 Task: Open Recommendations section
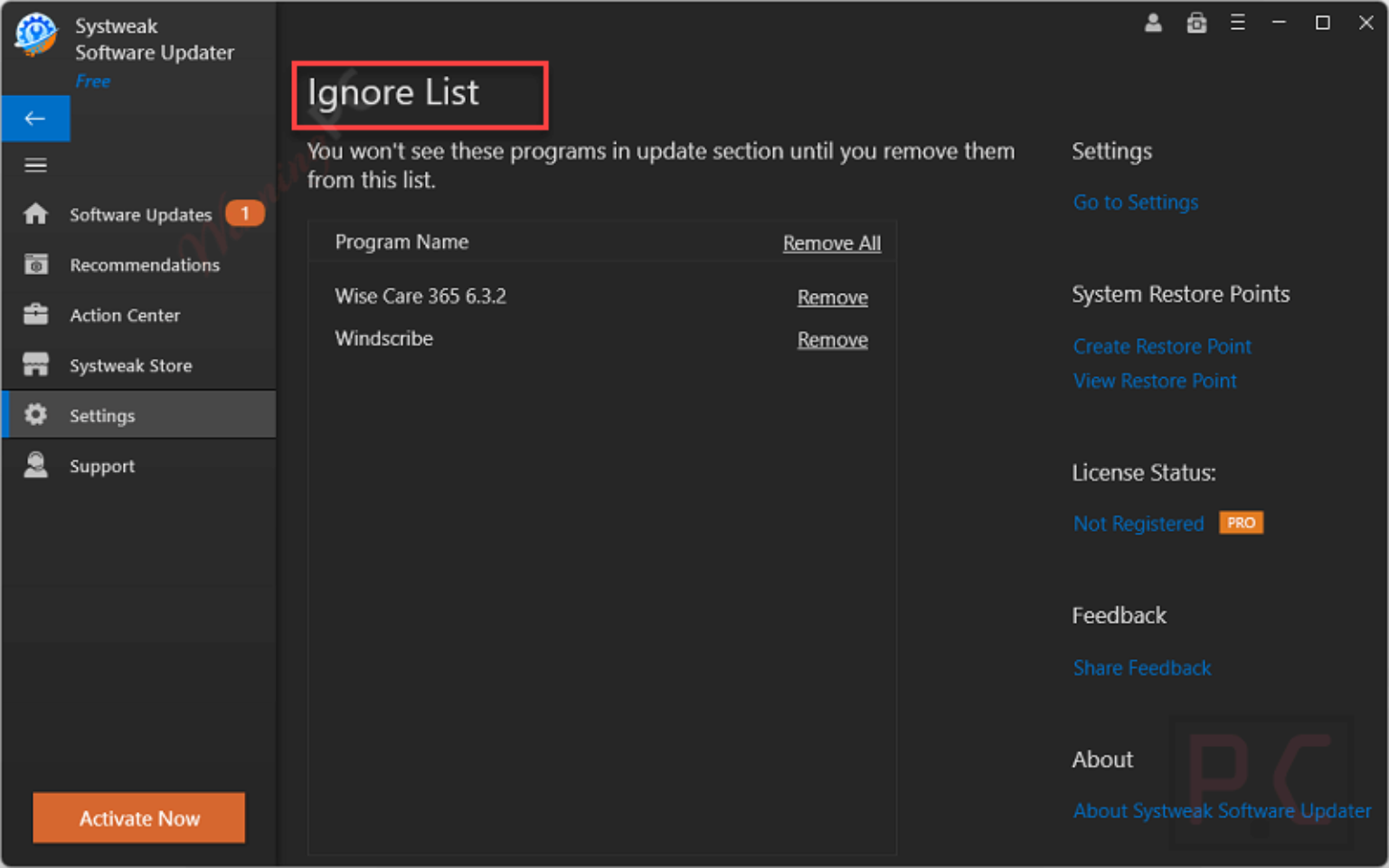138,265
